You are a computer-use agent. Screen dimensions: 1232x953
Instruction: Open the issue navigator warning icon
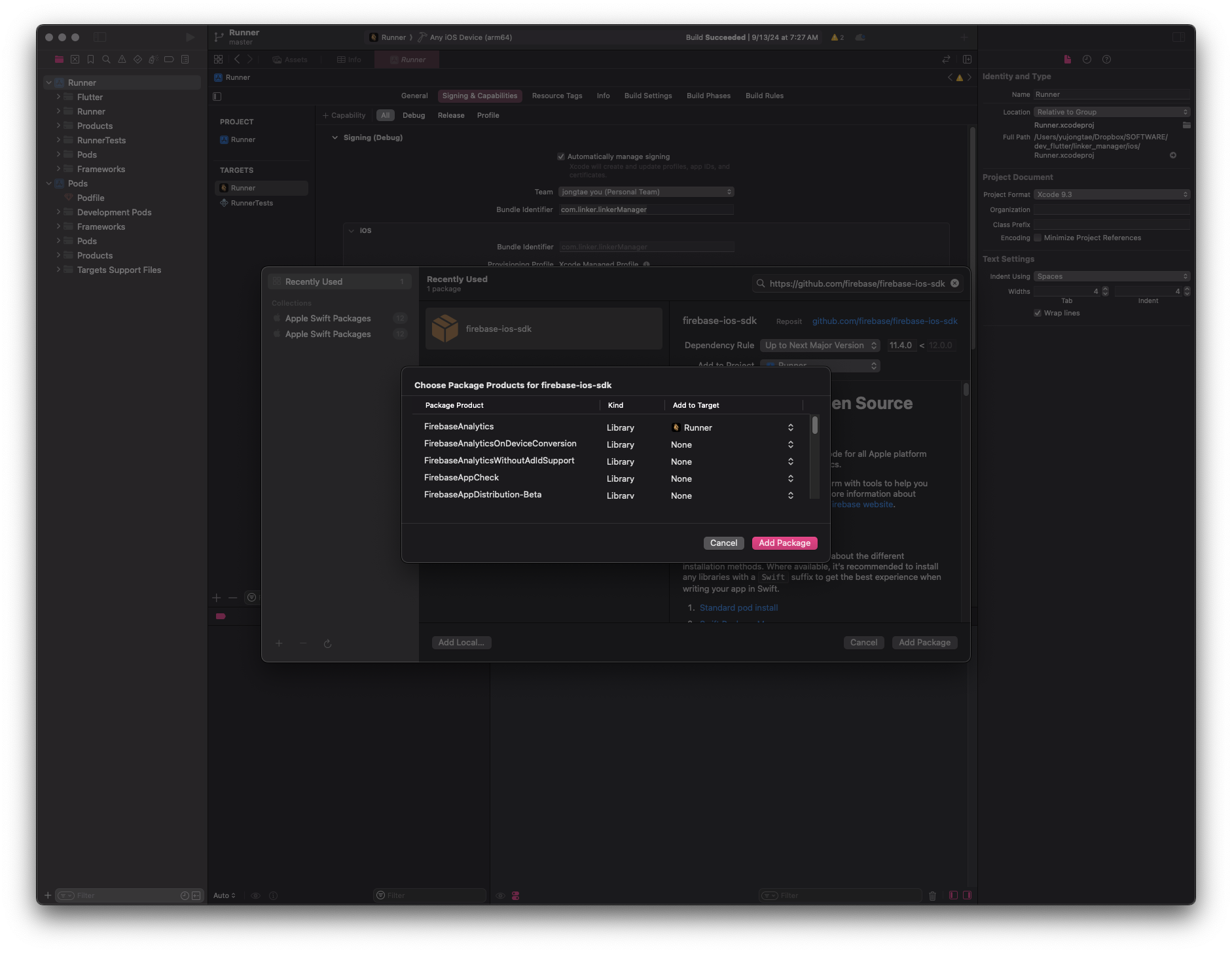[x=122, y=60]
